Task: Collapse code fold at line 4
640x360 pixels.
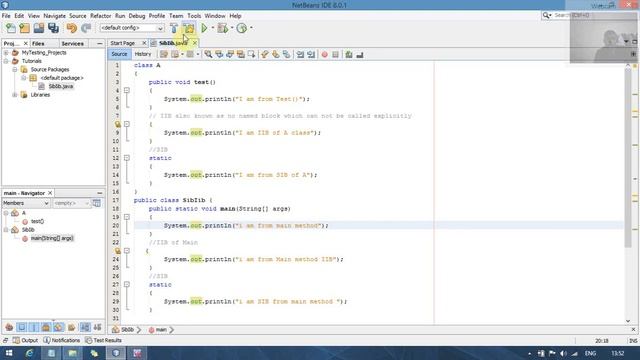Action: tap(127, 91)
